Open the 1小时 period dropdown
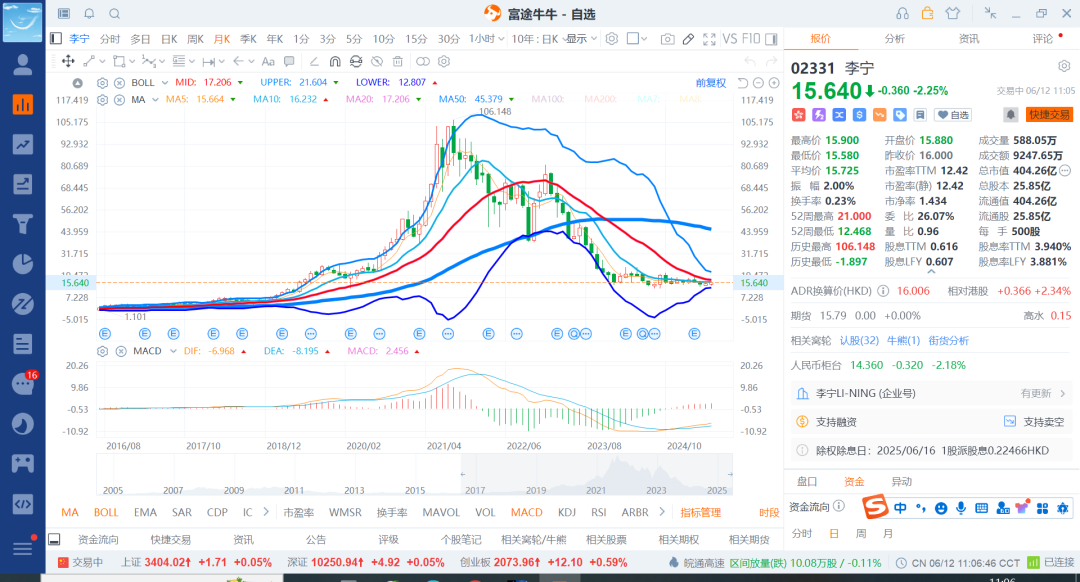Viewport: 1080px width, 582px height. [x=486, y=39]
